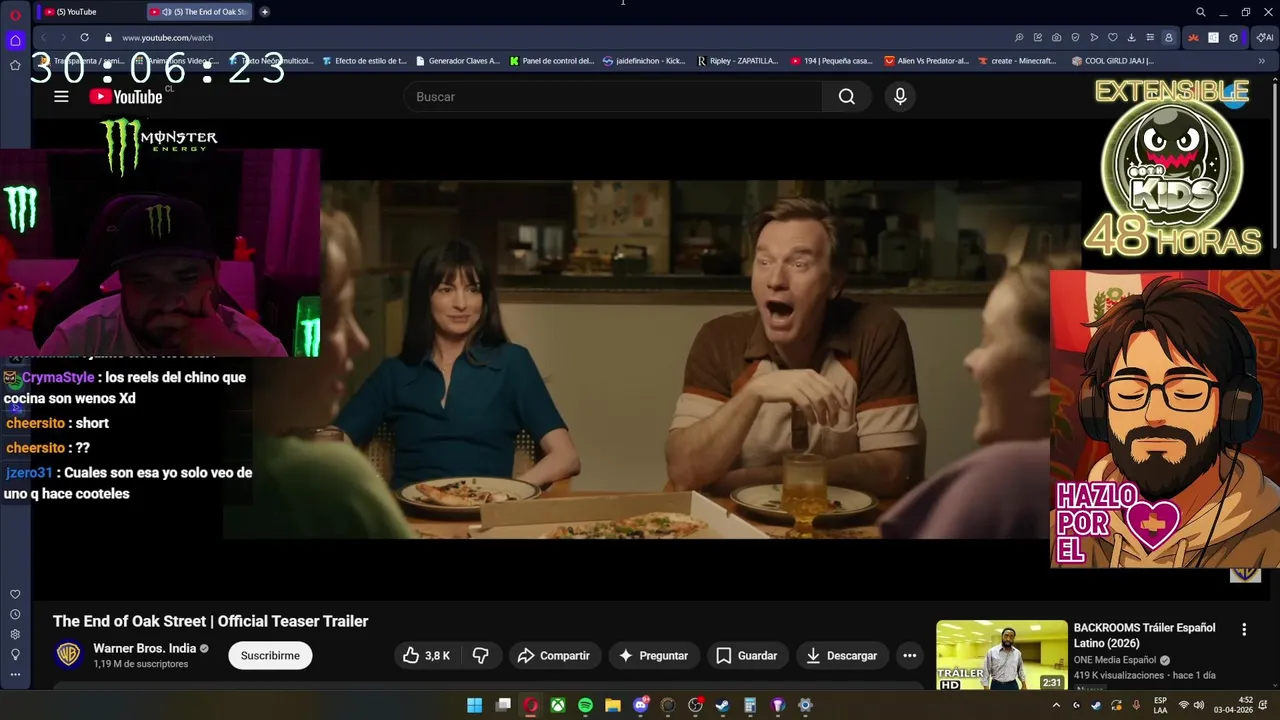The width and height of the screenshot is (1280, 720).
Task: Open the browser AI assistant button
Action: pos(1265,37)
